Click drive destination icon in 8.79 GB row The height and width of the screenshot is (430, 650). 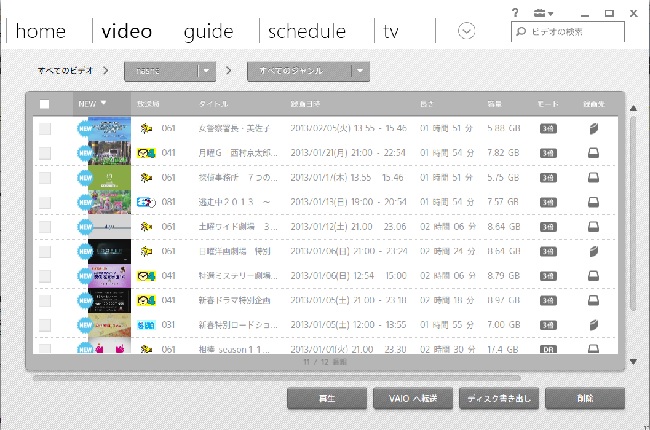pos(594,276)
